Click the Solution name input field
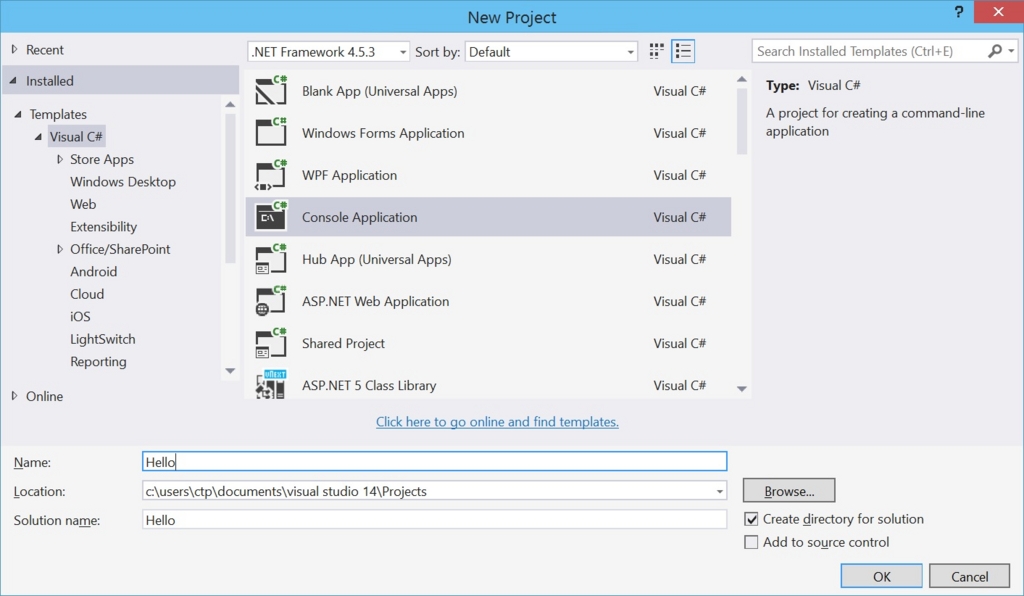 click(434, 520)
